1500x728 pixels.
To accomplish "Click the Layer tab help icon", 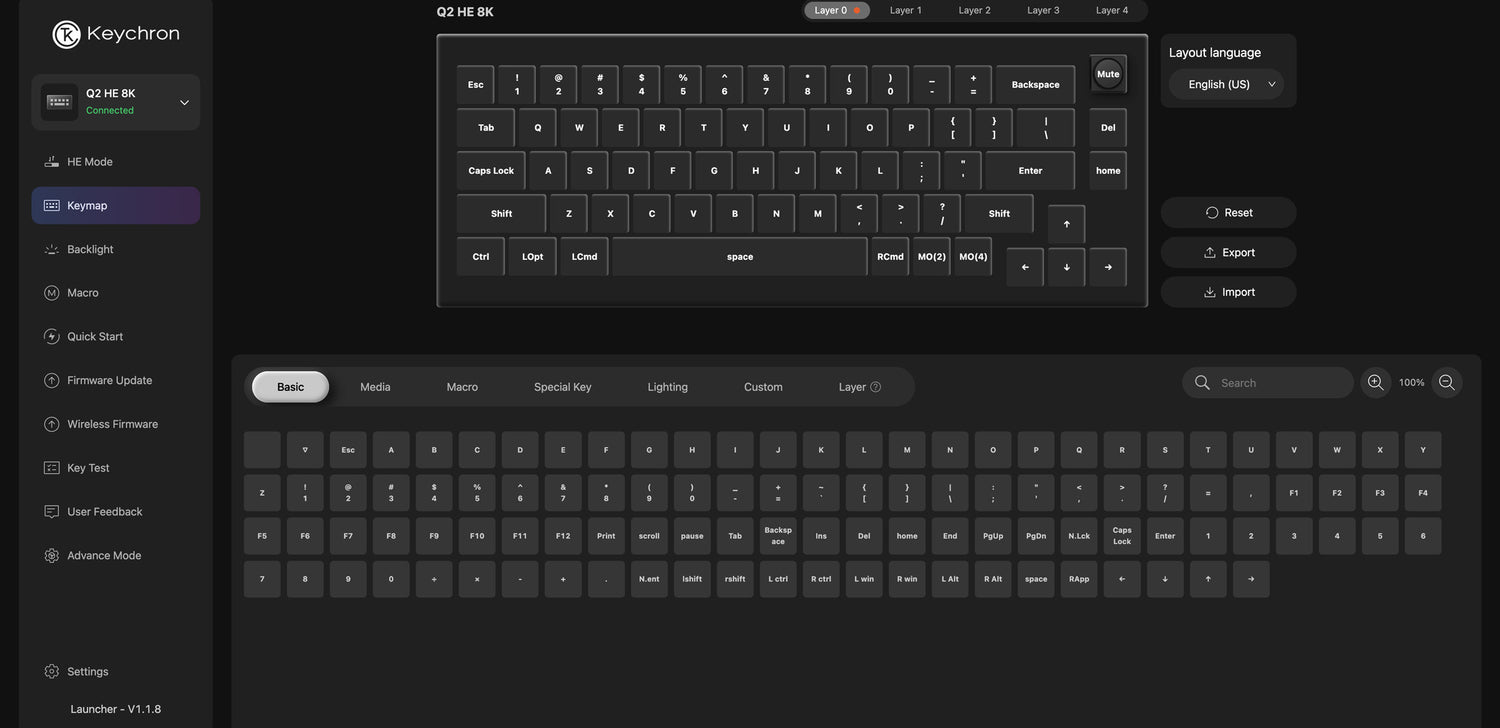I will [876, 387].
